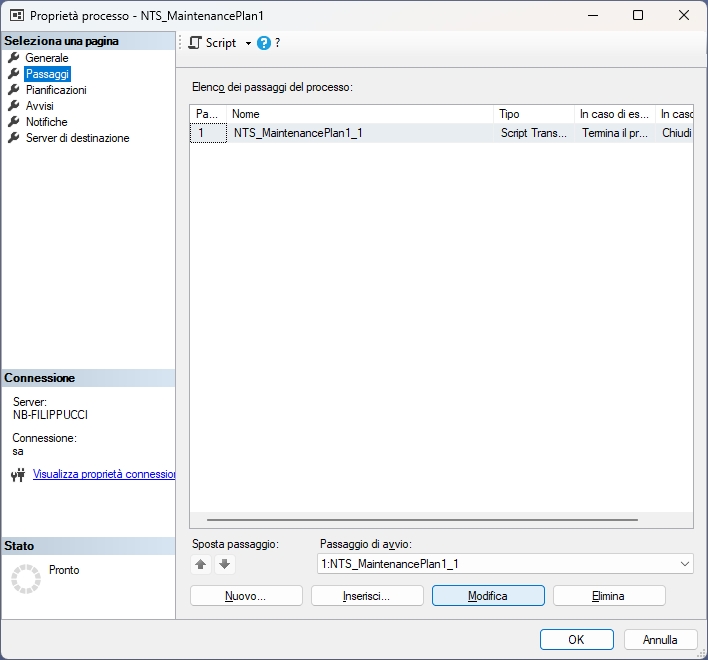Expand the Passaggio di avvio combo box
Viewport: 708px width, 660px height.
click(x=685, y=564)
